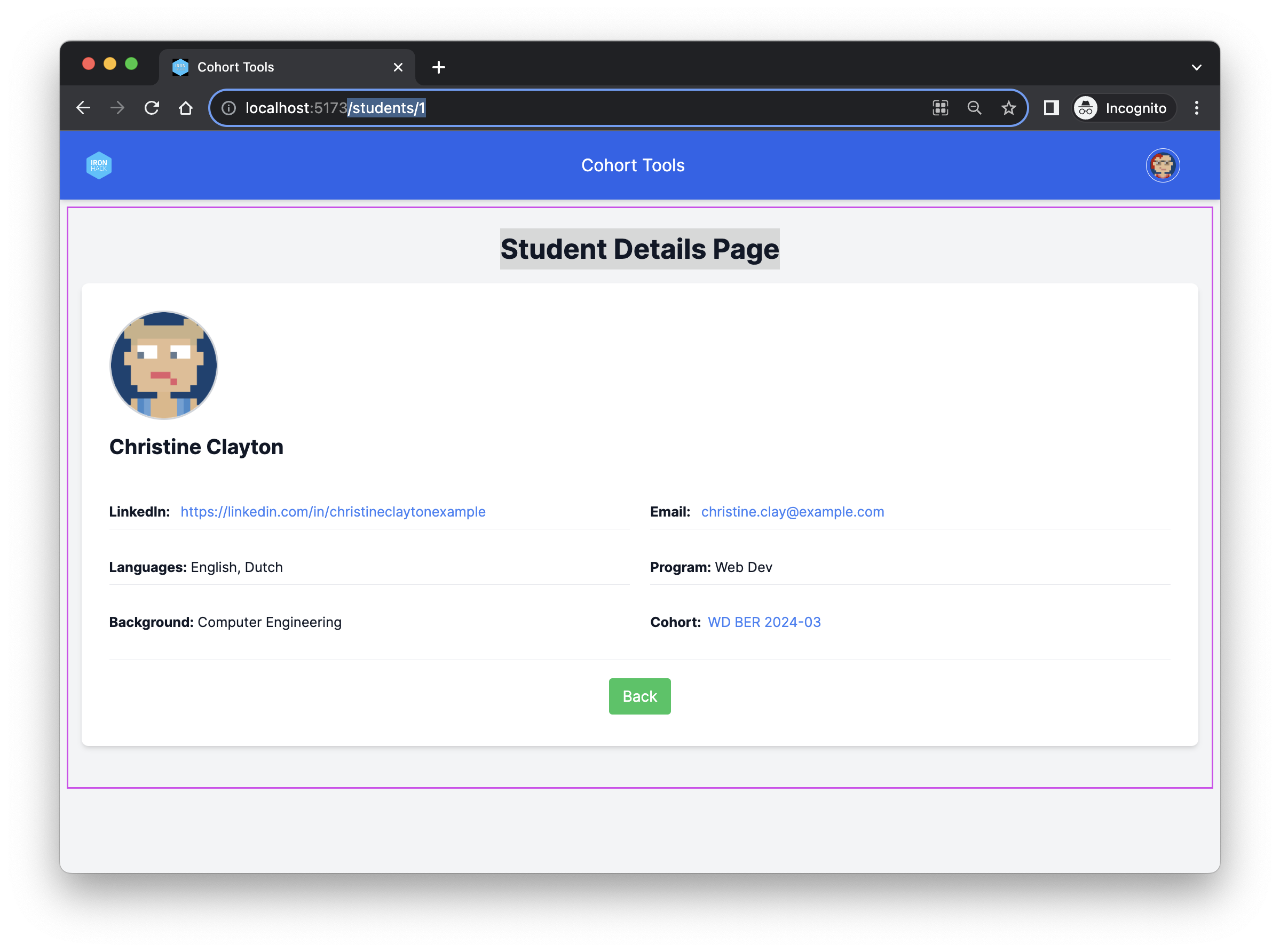Open the side panel icon
Screen dimensions: 1280x952
(x=1050, y=108)
